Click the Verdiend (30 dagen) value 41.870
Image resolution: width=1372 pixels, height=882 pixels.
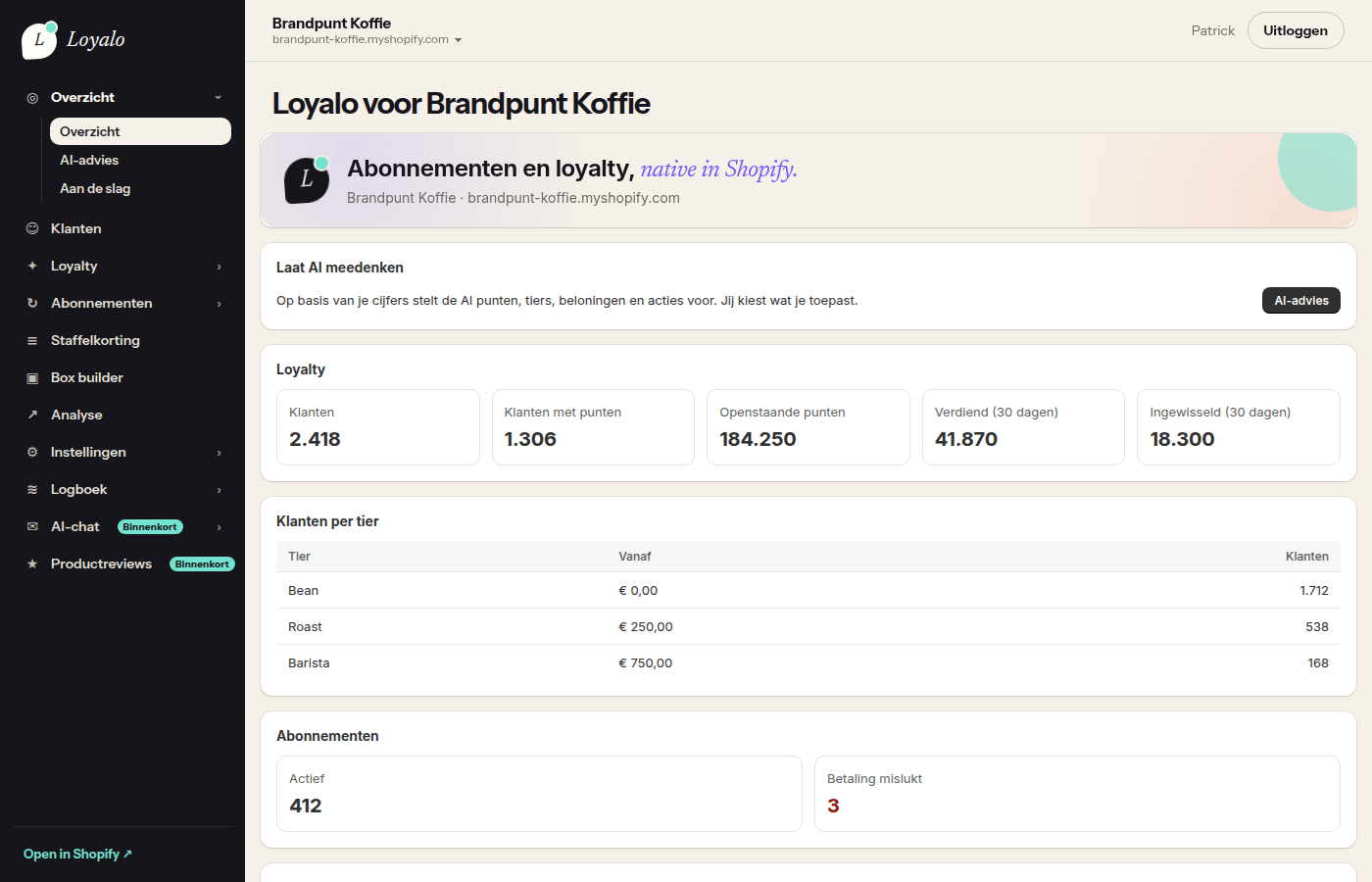966,439
